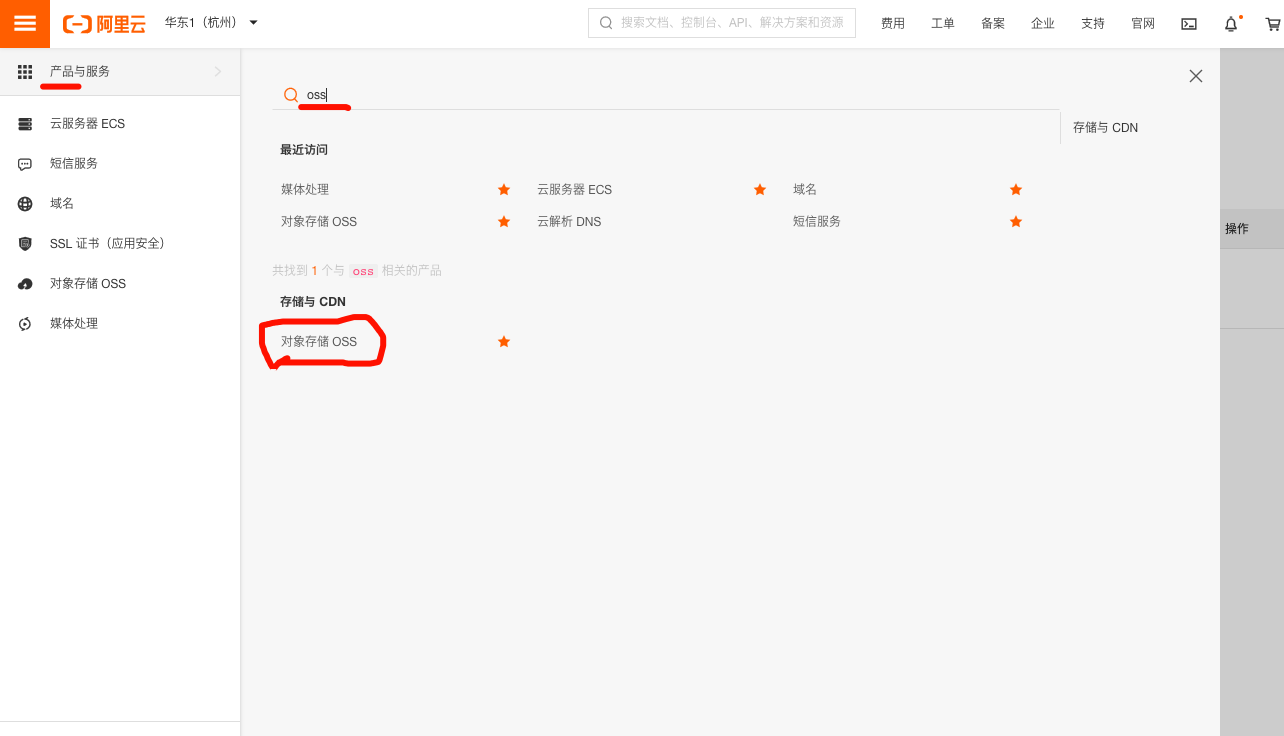Click the SSL shield icon in sidebar

(25, 244)
